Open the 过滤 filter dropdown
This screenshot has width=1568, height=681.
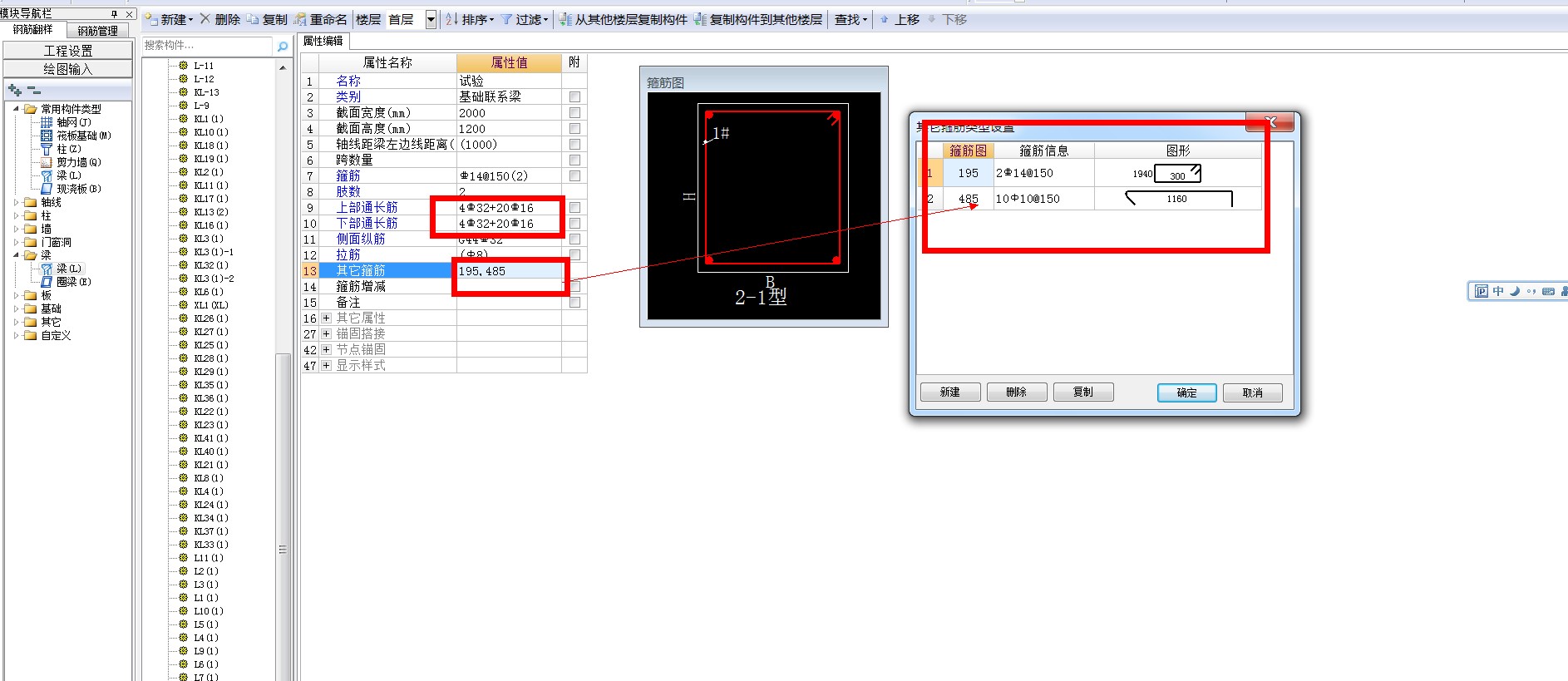tap(525, 19)
